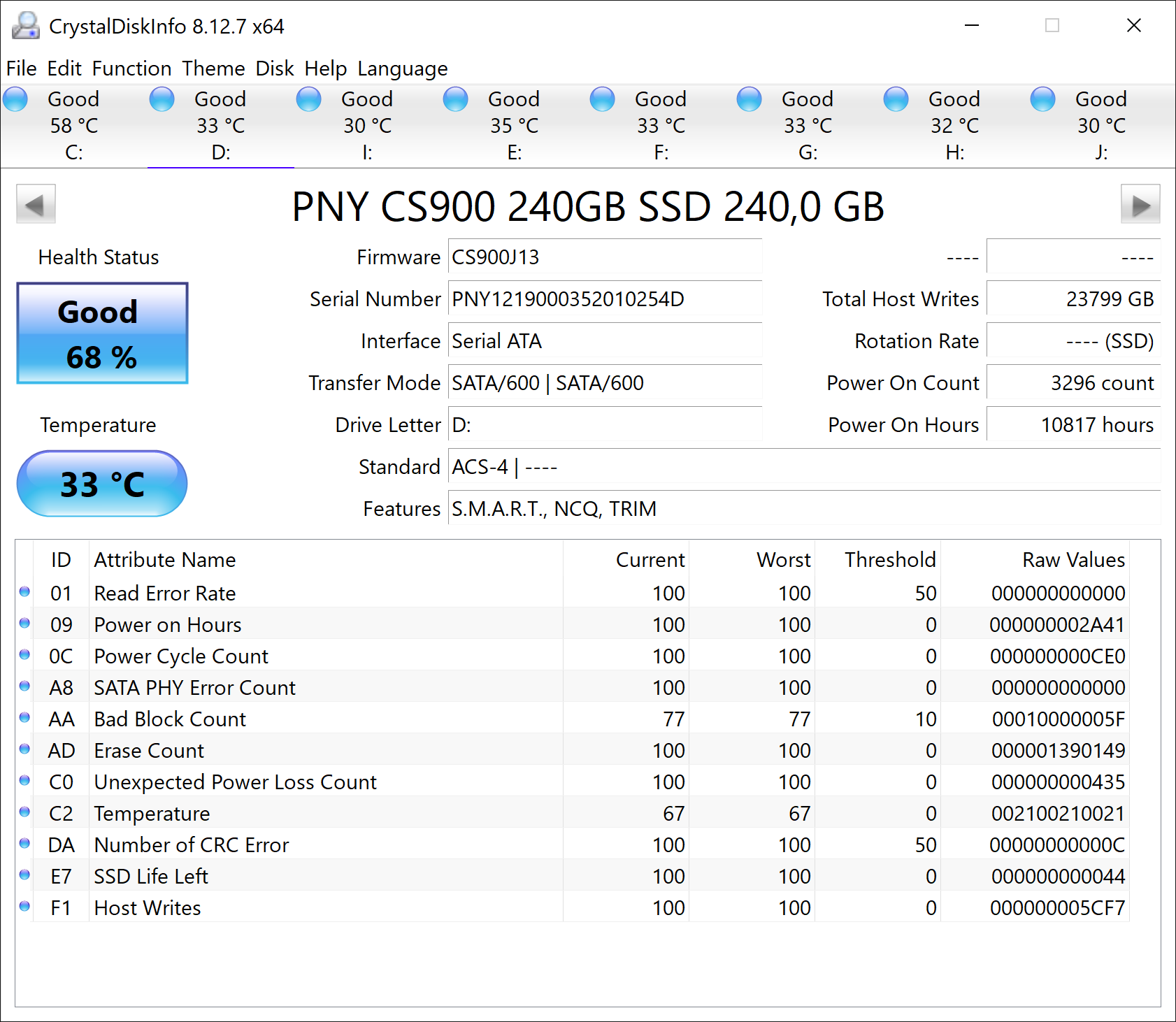Open the Function menu
This screenshot has height=1022, width=1176.
tap(131, 69)
